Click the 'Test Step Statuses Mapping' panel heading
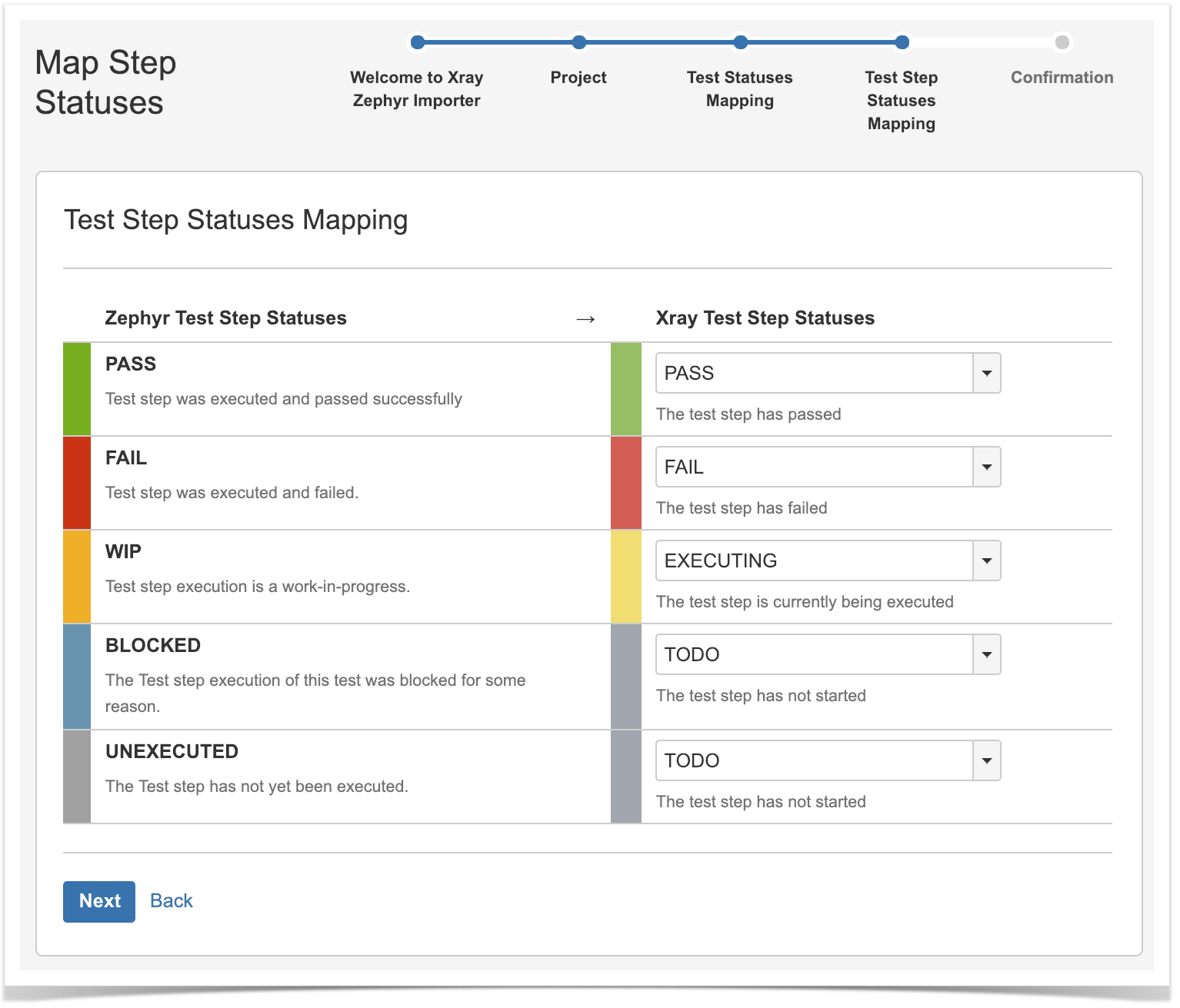 [236, 220]
